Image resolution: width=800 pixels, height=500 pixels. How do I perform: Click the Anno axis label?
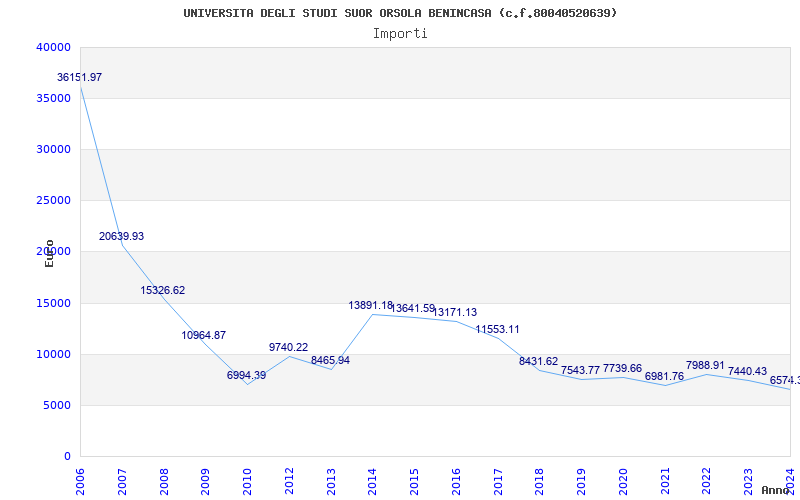(776, 490)
